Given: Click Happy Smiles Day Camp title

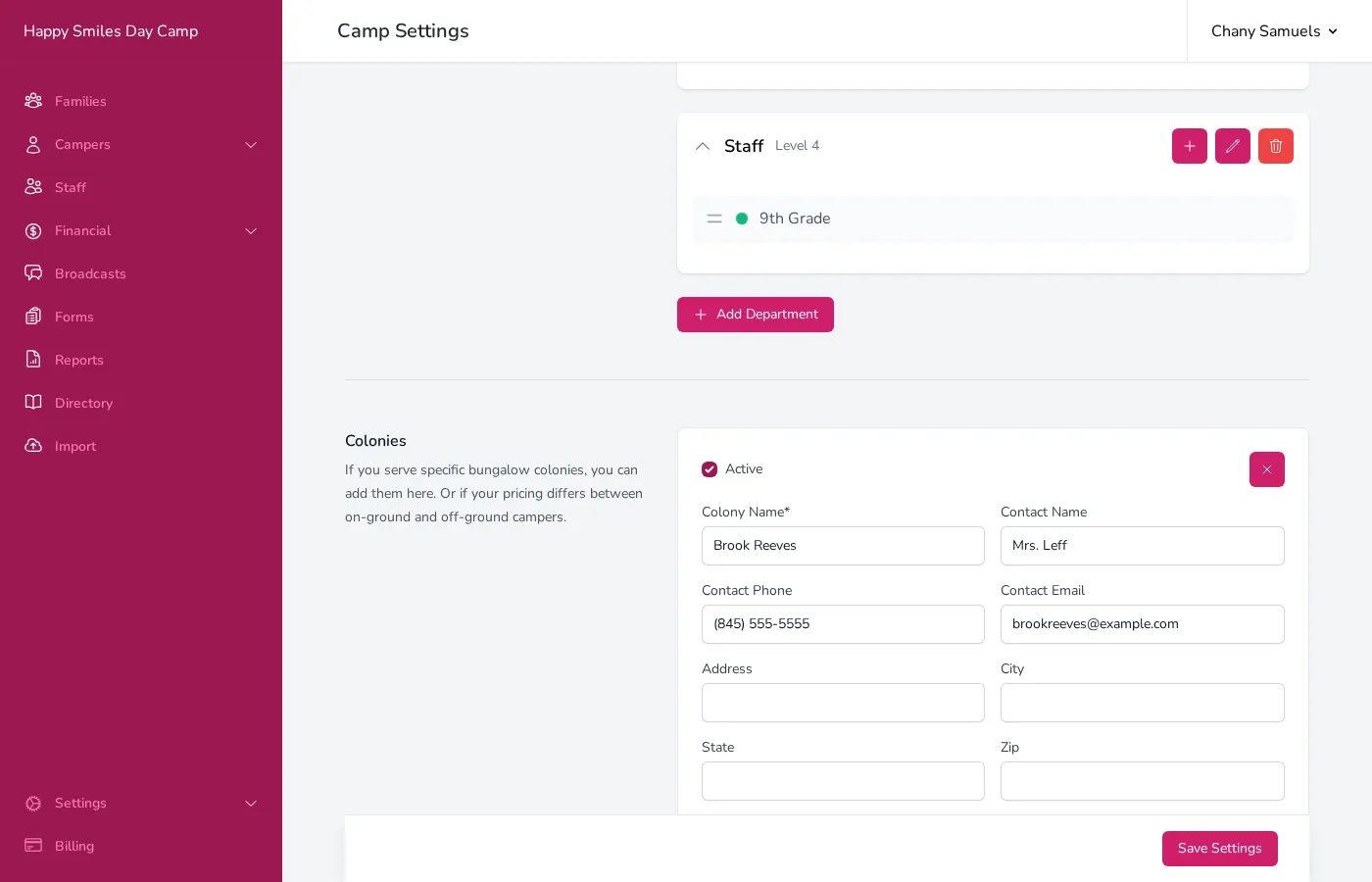Looking at the screenshot, I should (111, 31).
